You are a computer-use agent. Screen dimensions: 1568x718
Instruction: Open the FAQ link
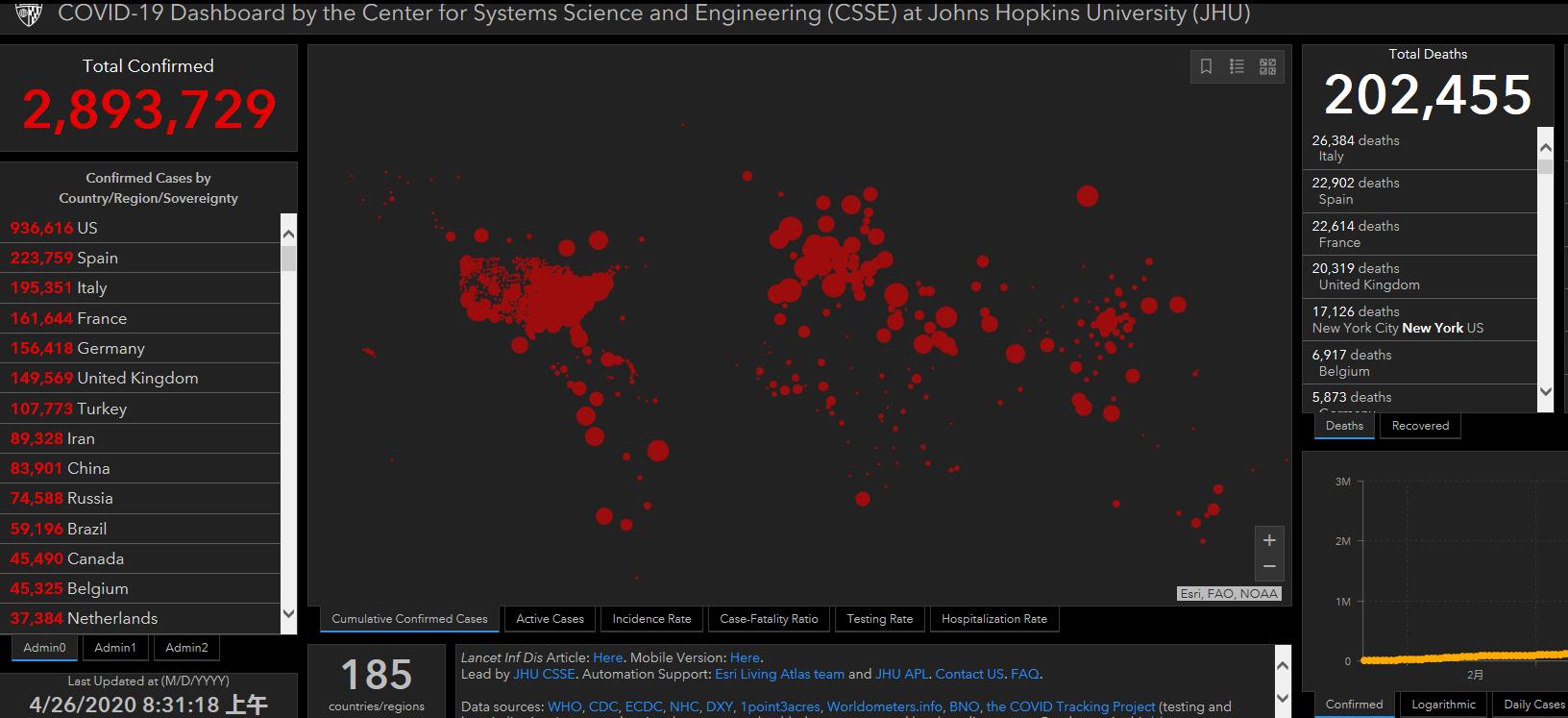[x=1024, y=674]
